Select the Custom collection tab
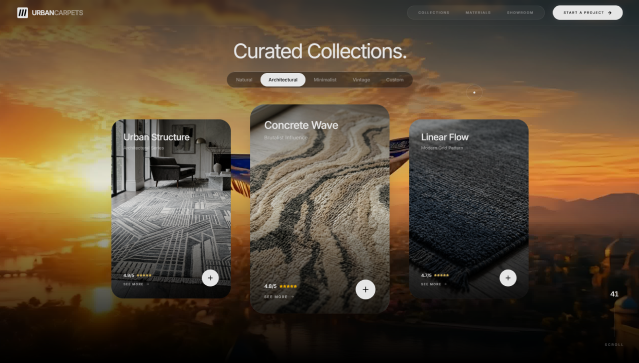This screenshot has width=639, height=363. pyautogui.click(x=394, y=80)
